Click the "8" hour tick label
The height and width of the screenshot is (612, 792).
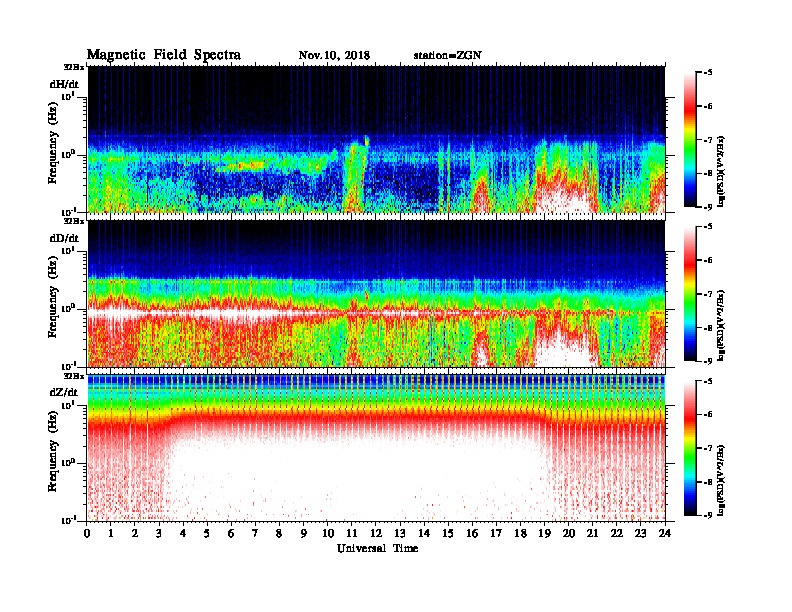[x=280, y=534]
